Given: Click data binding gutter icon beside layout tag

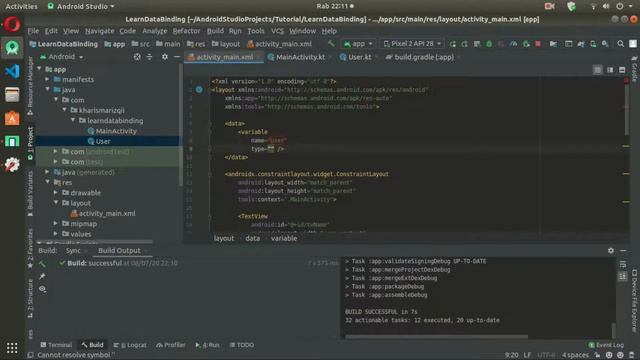Looking at the screenshot, I should (x=199, y=89).
